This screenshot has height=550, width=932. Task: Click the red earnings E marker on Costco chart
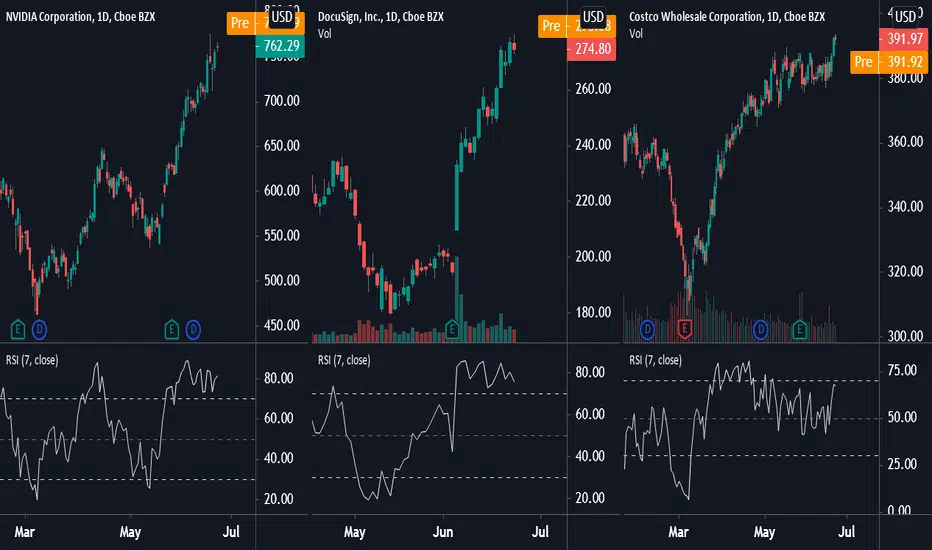pyautogui.click(x=684, y=329)
